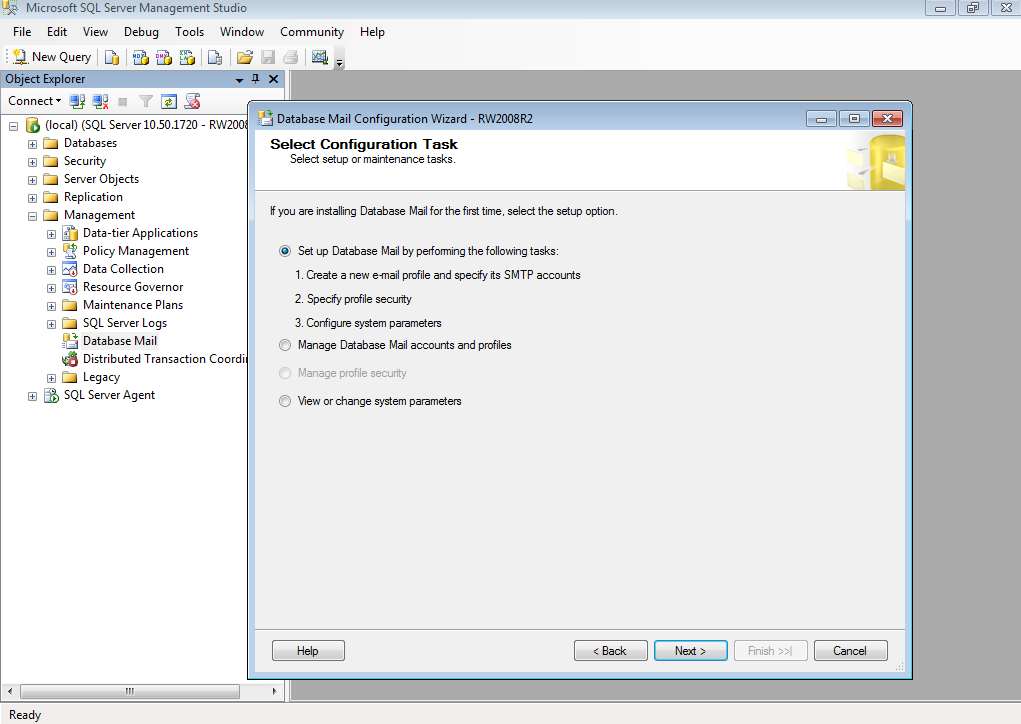Image resolution: width=1021 pixels, height=724 pixels.
Task: Click the 'Finish >>|' button
Action: tap(770, 650)
